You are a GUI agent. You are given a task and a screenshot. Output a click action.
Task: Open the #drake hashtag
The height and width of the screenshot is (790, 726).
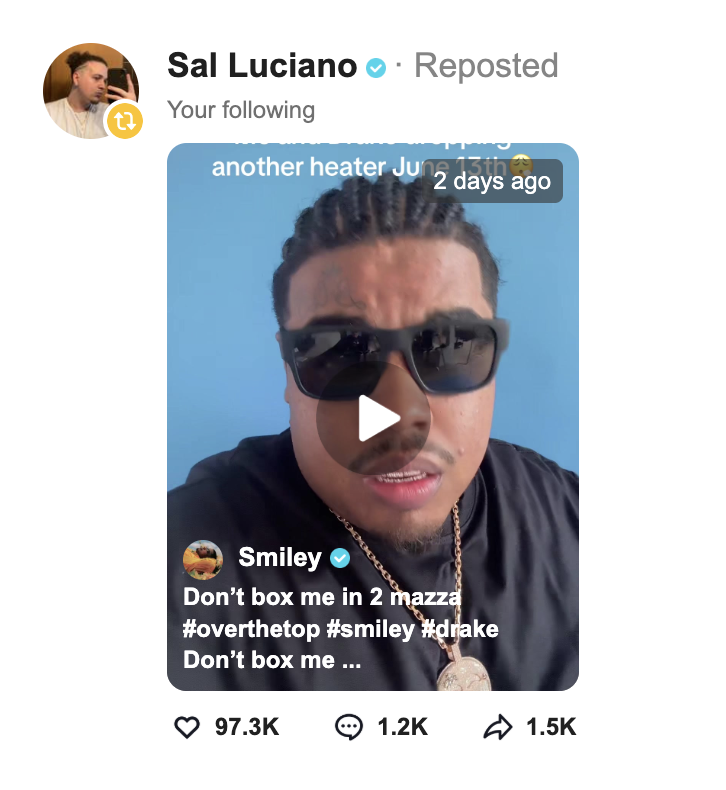coord(460,629)
